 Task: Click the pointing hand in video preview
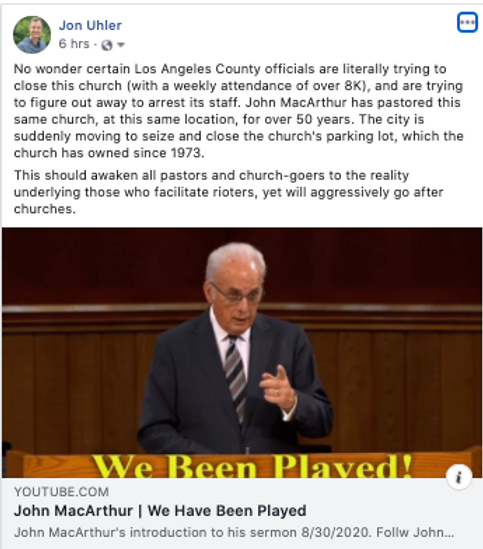coord(279,389)
